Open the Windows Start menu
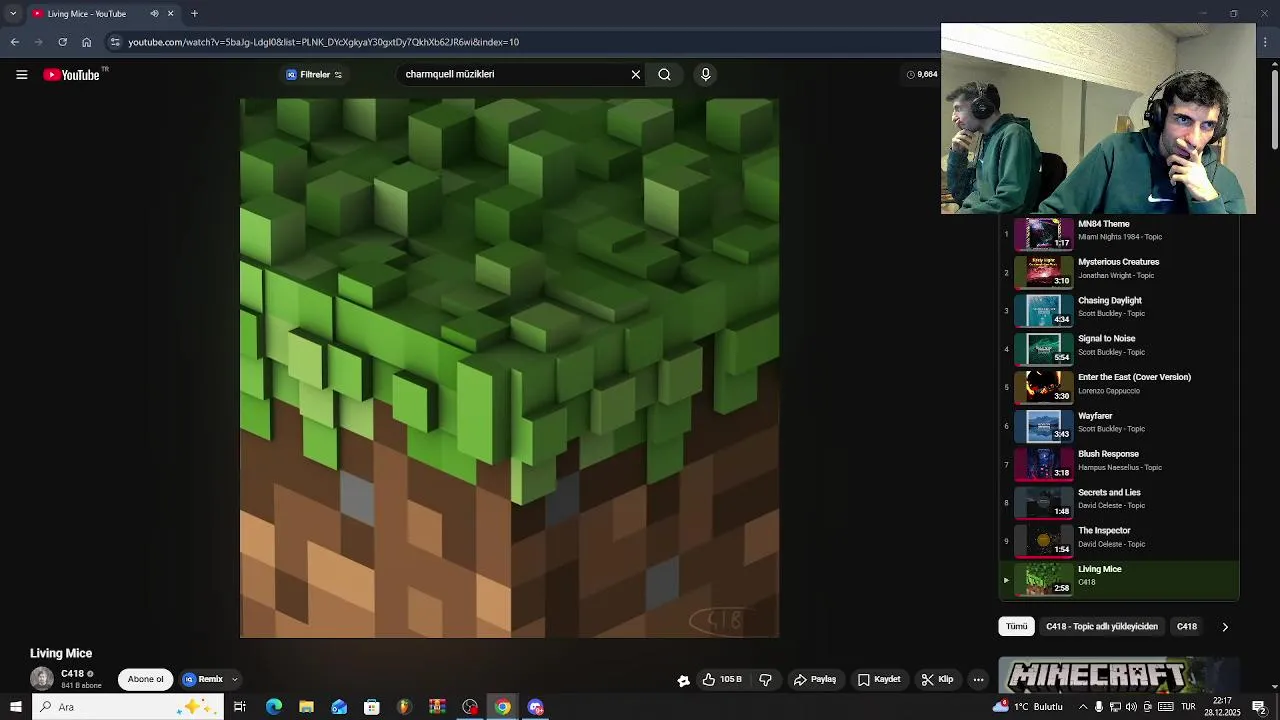This screenshot has width=1280, height=720. tap(15, 707)
